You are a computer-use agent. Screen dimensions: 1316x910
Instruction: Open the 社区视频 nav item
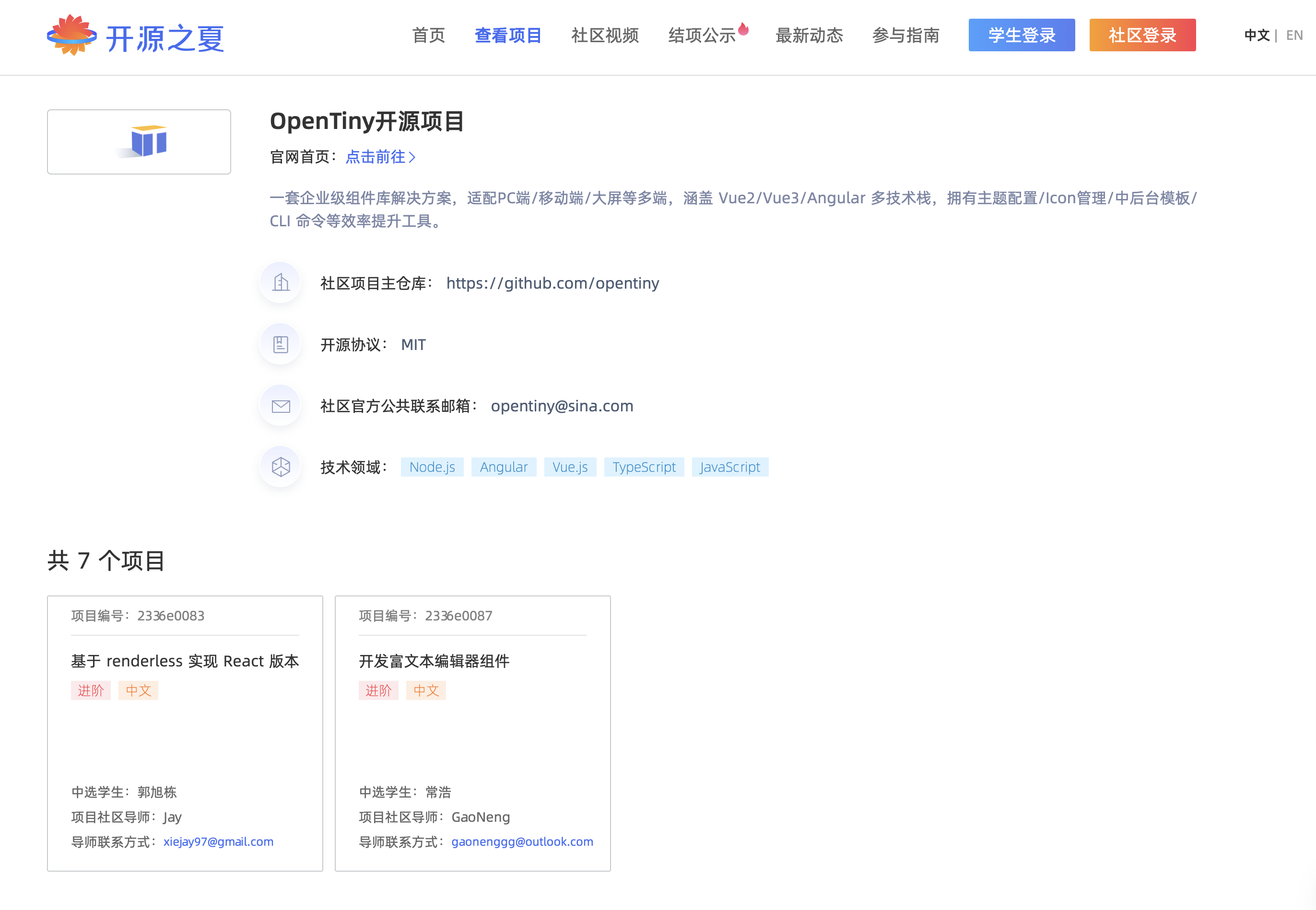[604, 35]
